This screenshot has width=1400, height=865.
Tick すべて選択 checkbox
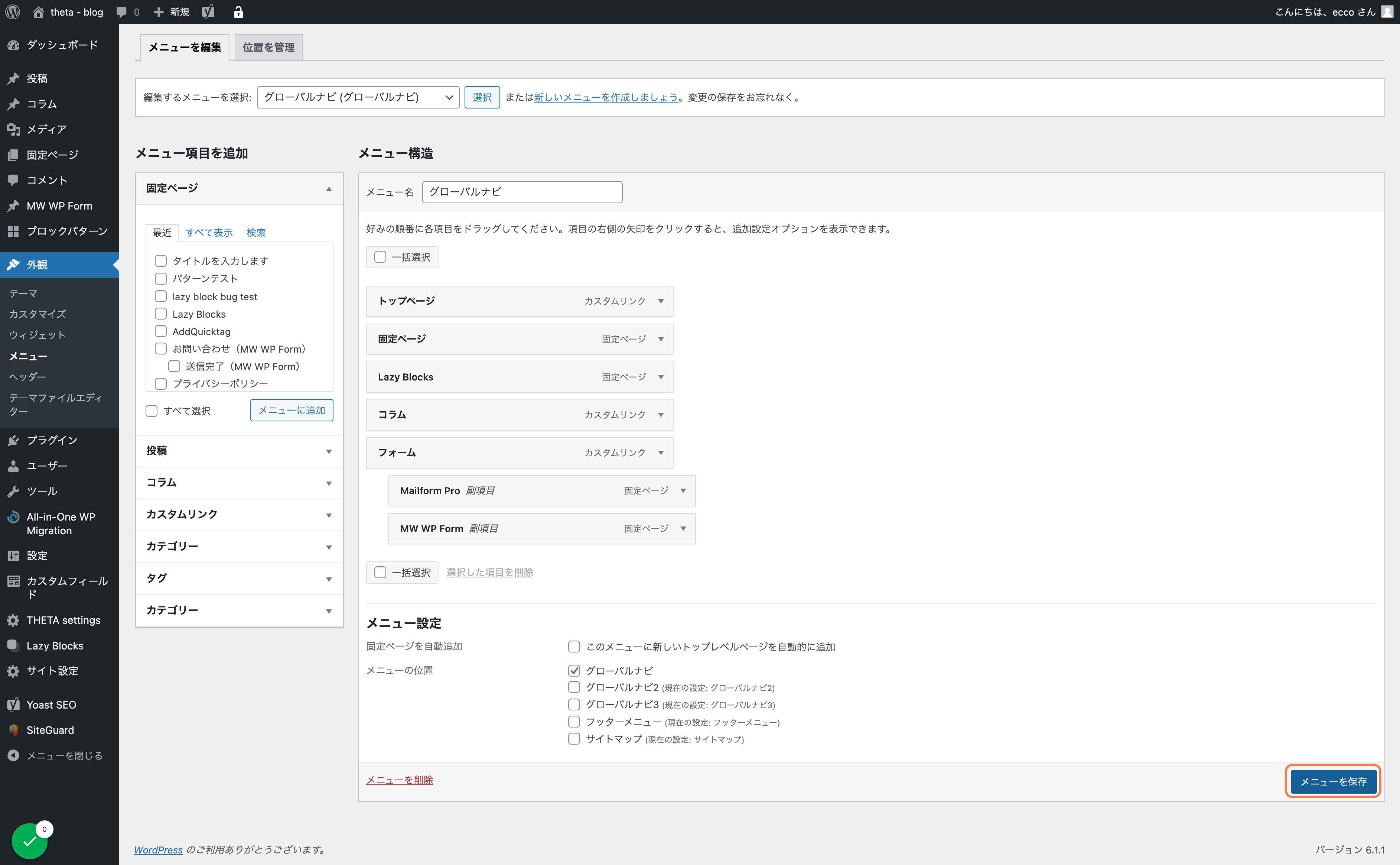coord(152,411)
